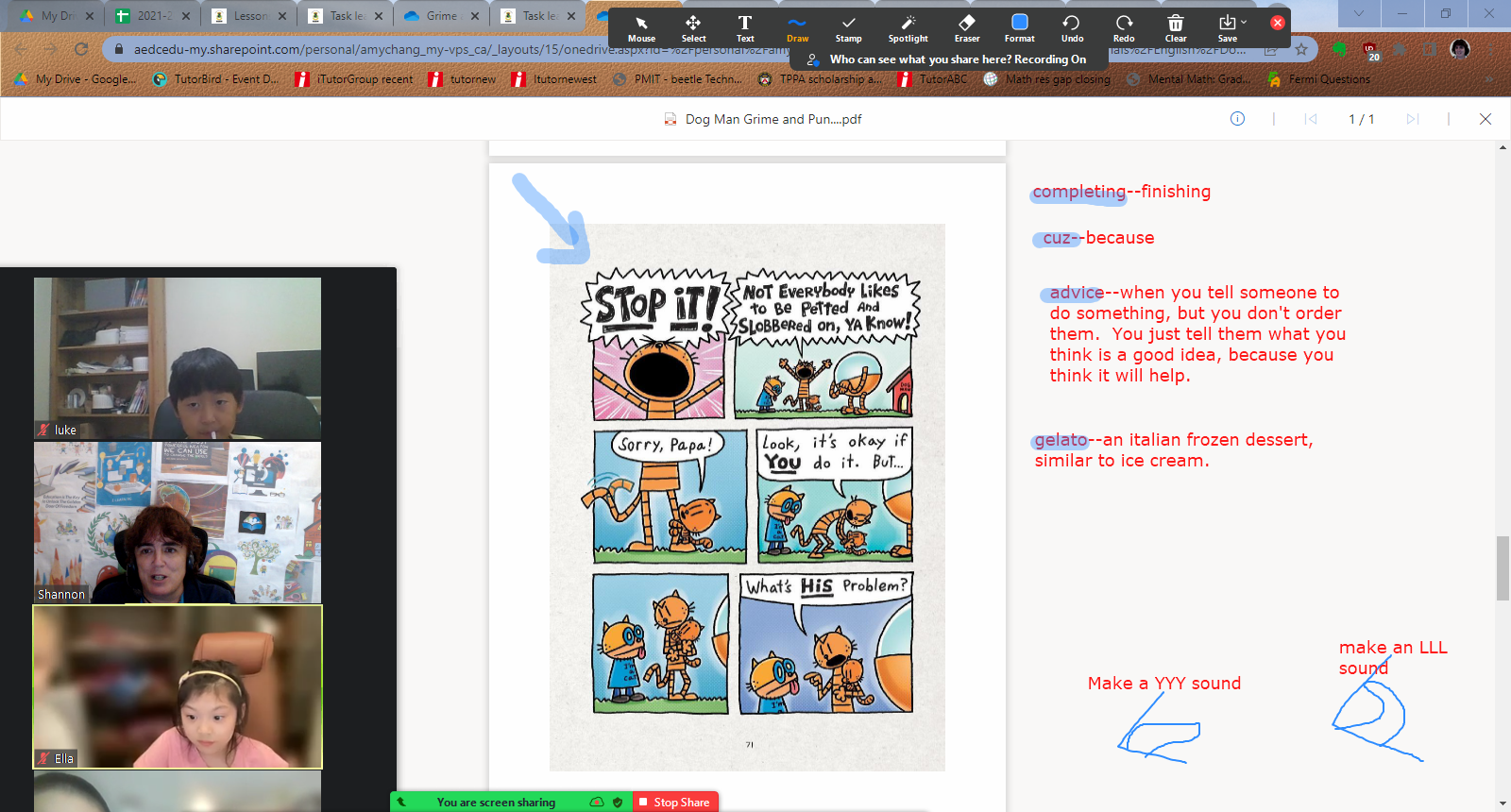Switch to the Draw annotation tool
This screenshot has width=1511, height=812.
tap(797, 28)
